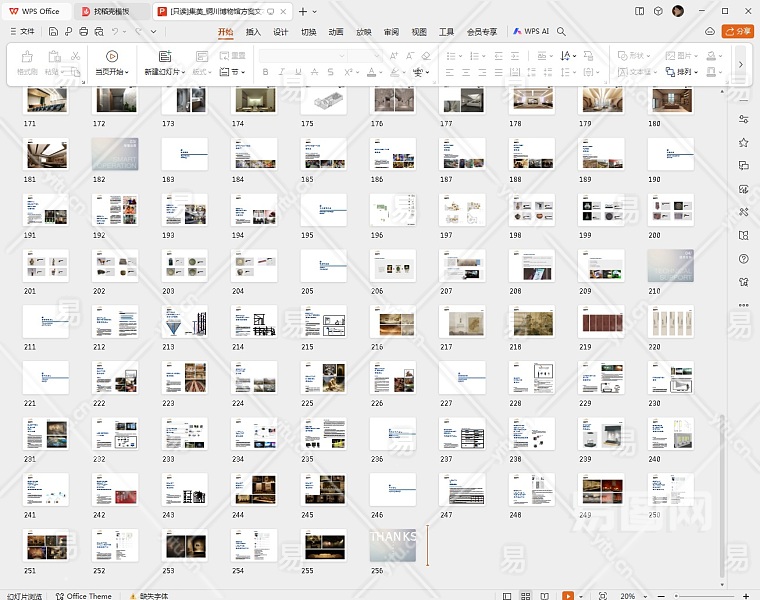The image size is (760, 600).
Task: Open the 设计 ribbon tab
Action: pos(281,32)
